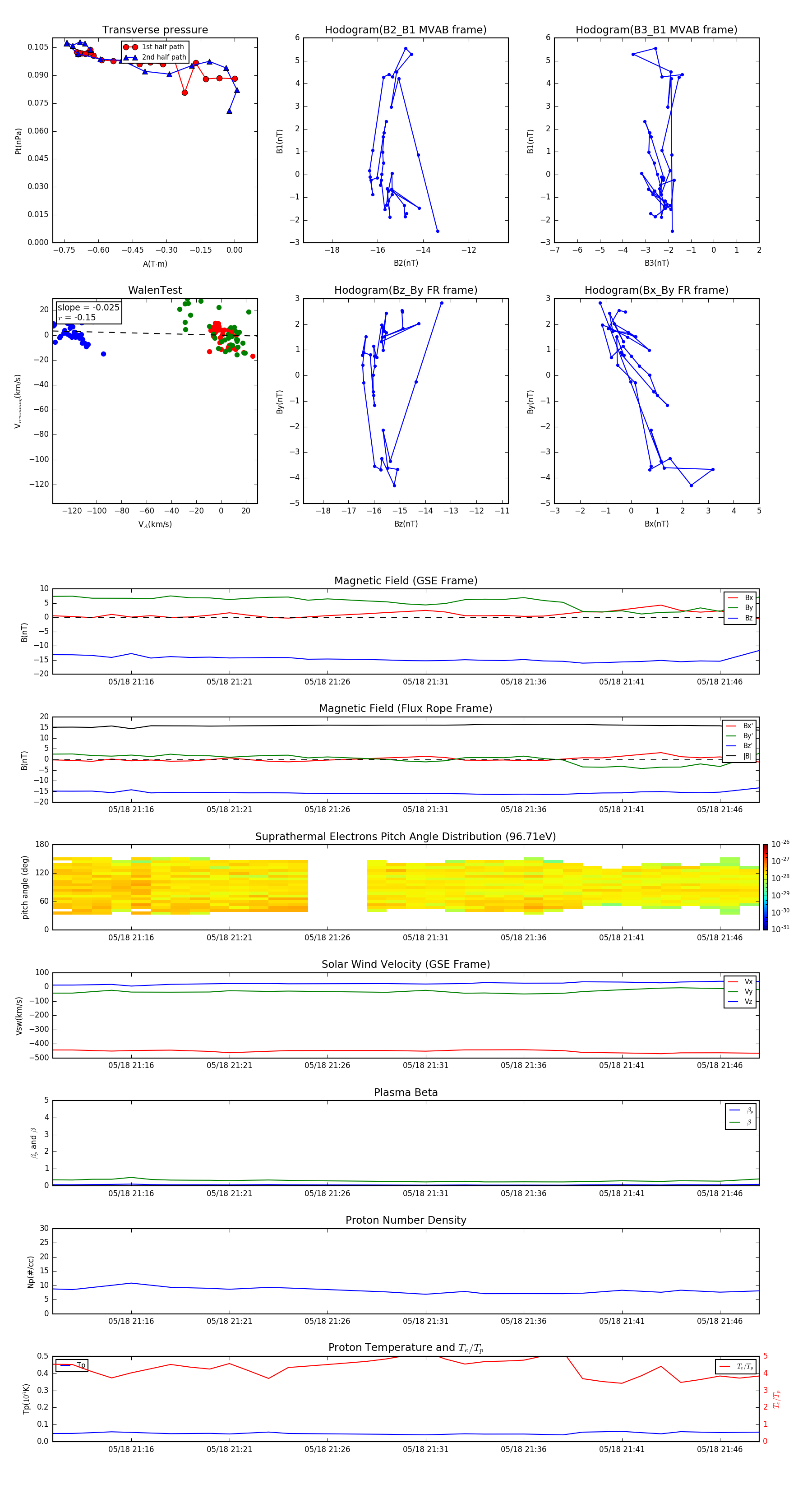The width and height of the screenshot is (812, 1489).
Task: Click the "Magnetic Field (Flux Rope Frame)" title
Action: [406, 708]
